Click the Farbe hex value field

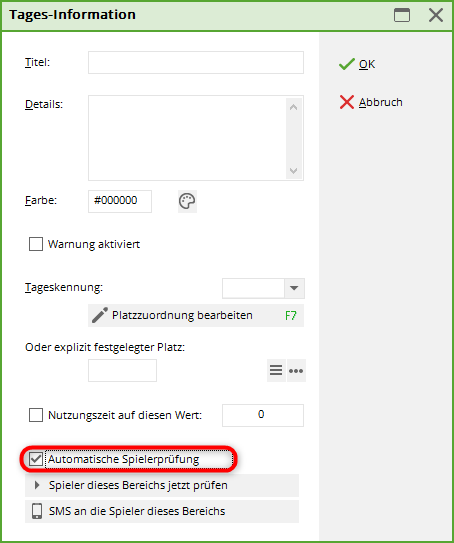coord(120,201)
